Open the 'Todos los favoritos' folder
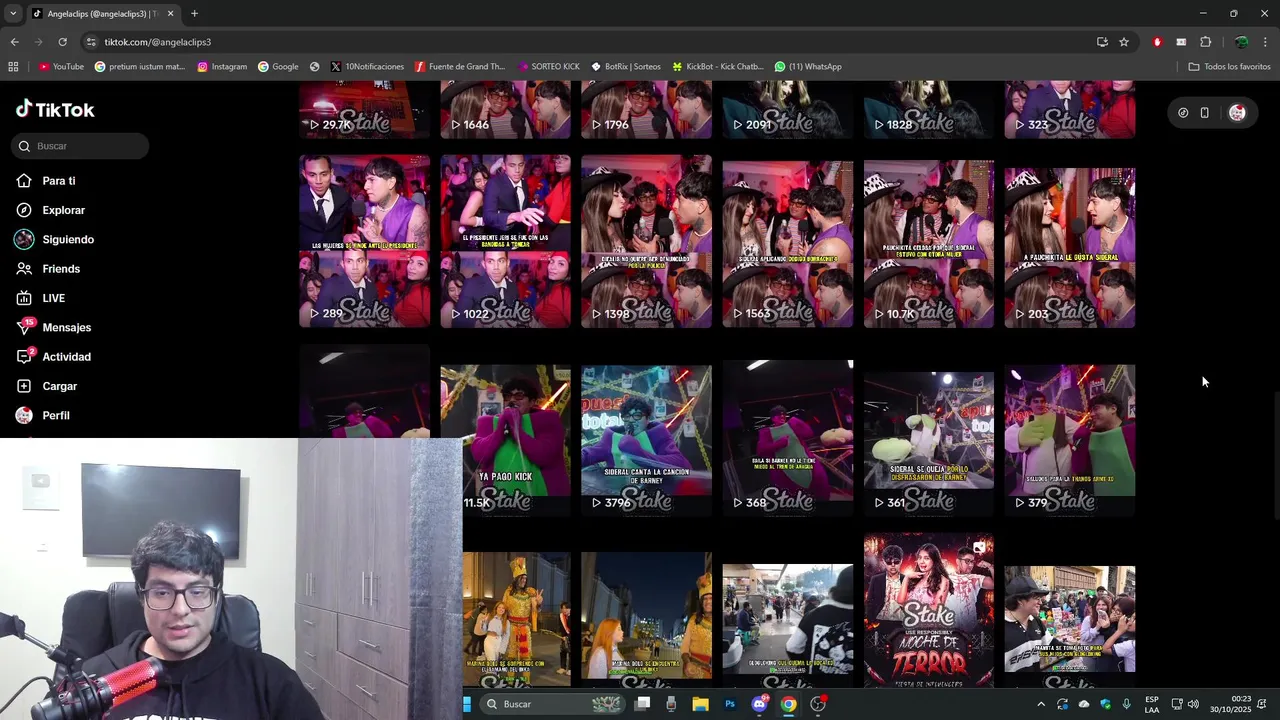This screenshot has height=720, width=1280. point(1229,67)
